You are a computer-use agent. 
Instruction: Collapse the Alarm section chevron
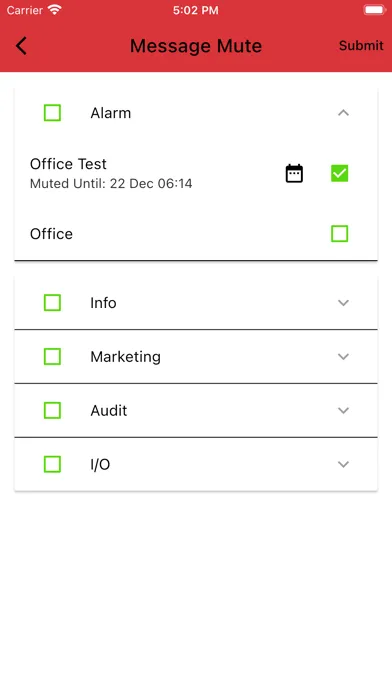click(343, 113)
